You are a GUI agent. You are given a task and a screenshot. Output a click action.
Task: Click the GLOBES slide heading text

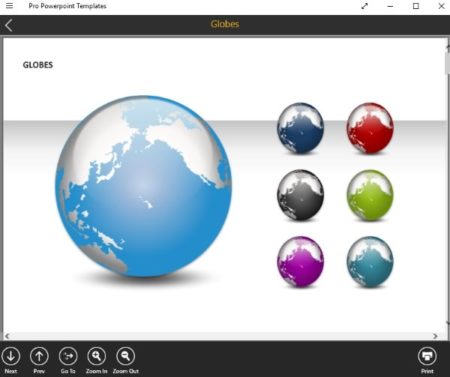(38, 65)
